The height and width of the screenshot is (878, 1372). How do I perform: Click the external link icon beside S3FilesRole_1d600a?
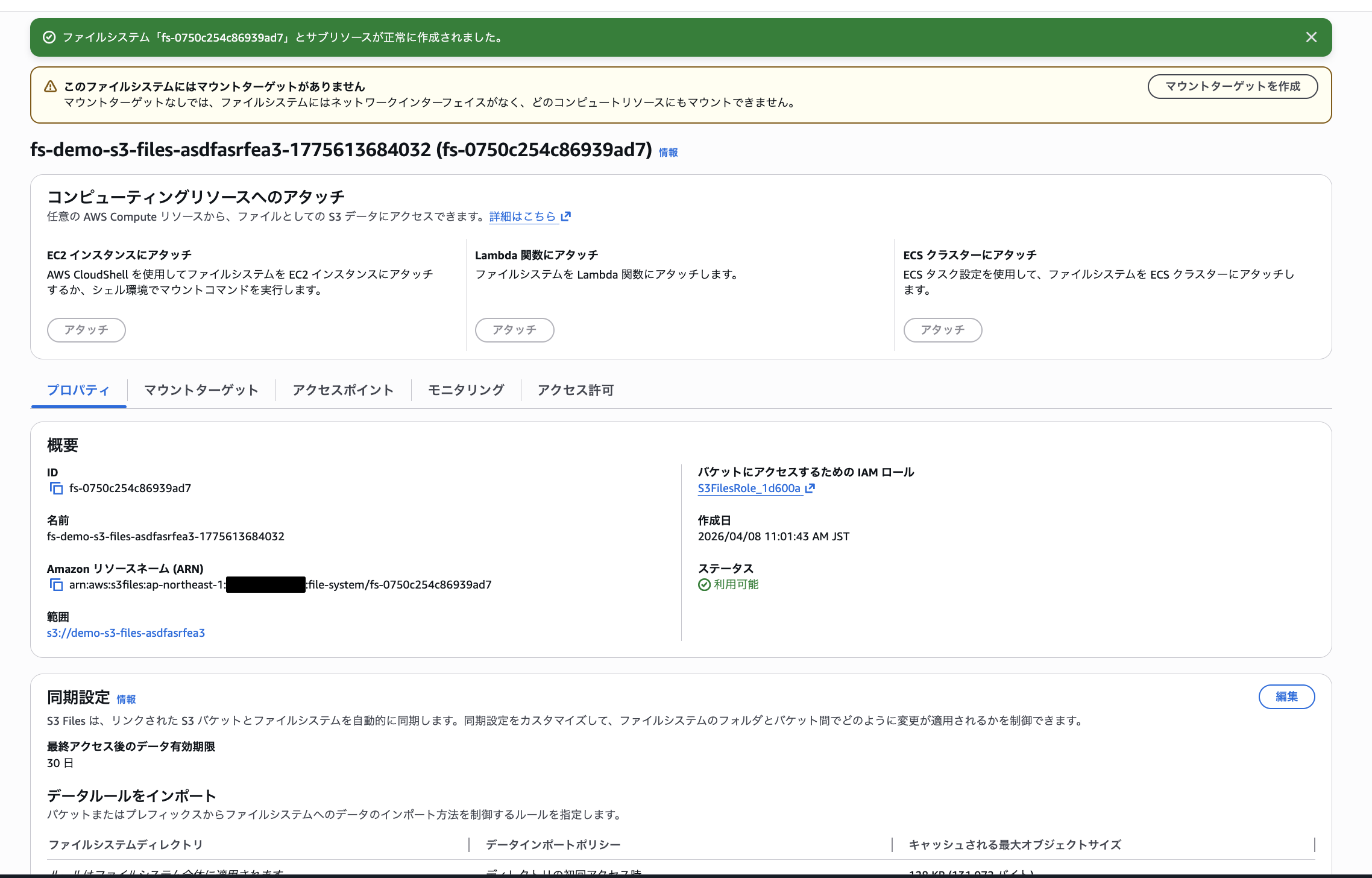[810, 488]
